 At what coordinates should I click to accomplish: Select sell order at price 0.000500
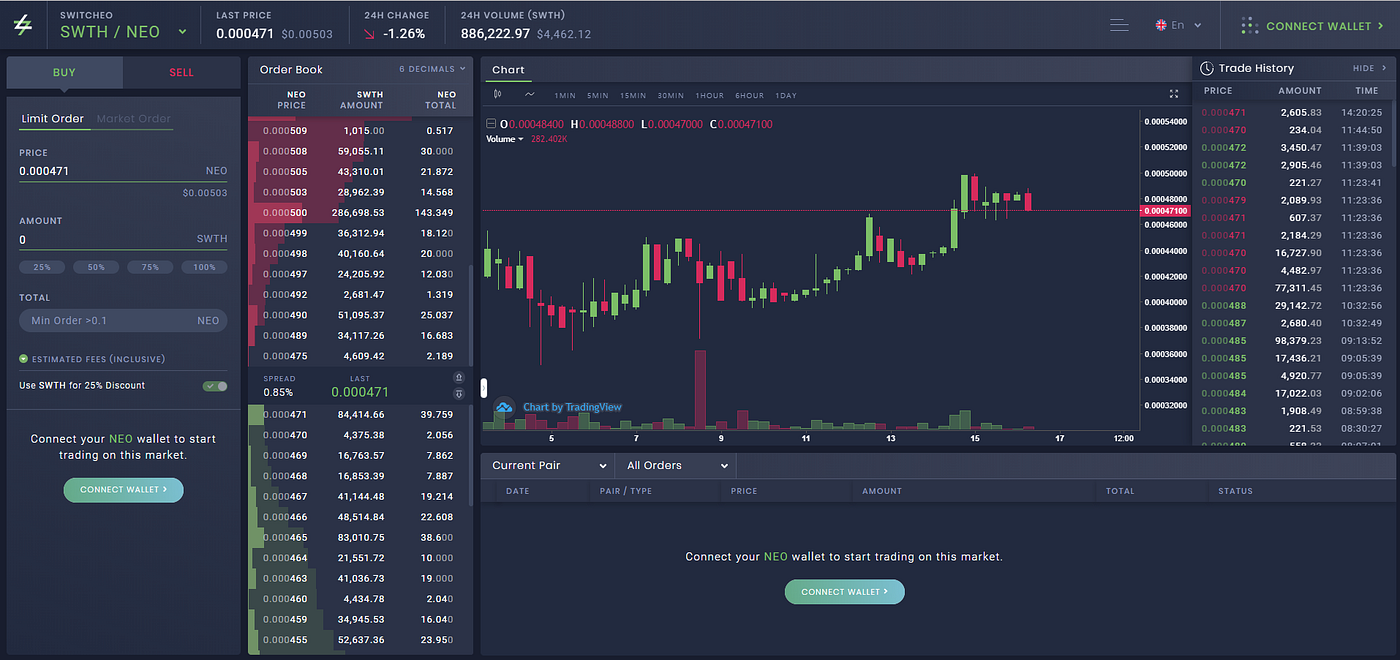point(360,212)
